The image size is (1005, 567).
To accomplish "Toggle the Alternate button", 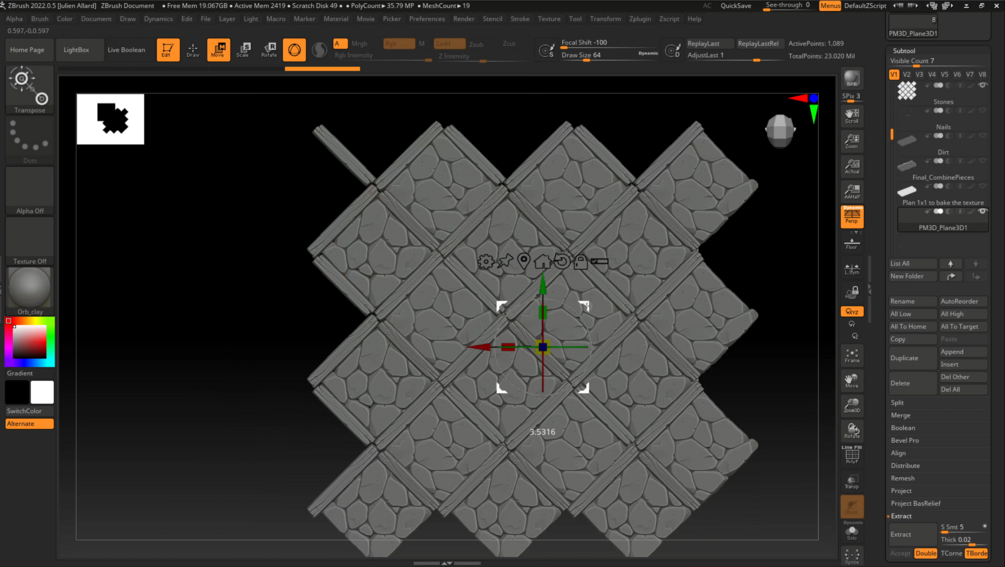I will coord(29,423).
